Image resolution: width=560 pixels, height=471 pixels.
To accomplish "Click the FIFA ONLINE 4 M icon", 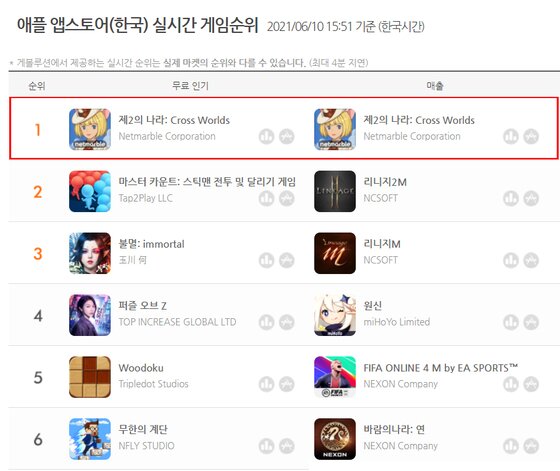I will coord(335,377).
